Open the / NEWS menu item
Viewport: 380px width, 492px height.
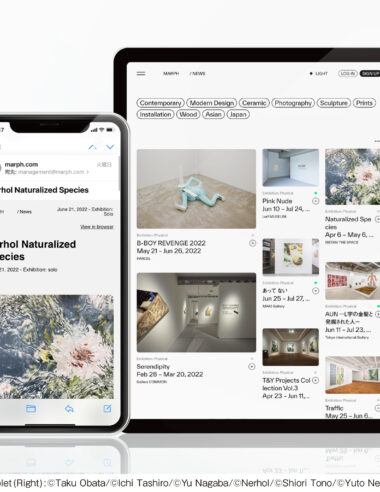click(x=197, y=74)
